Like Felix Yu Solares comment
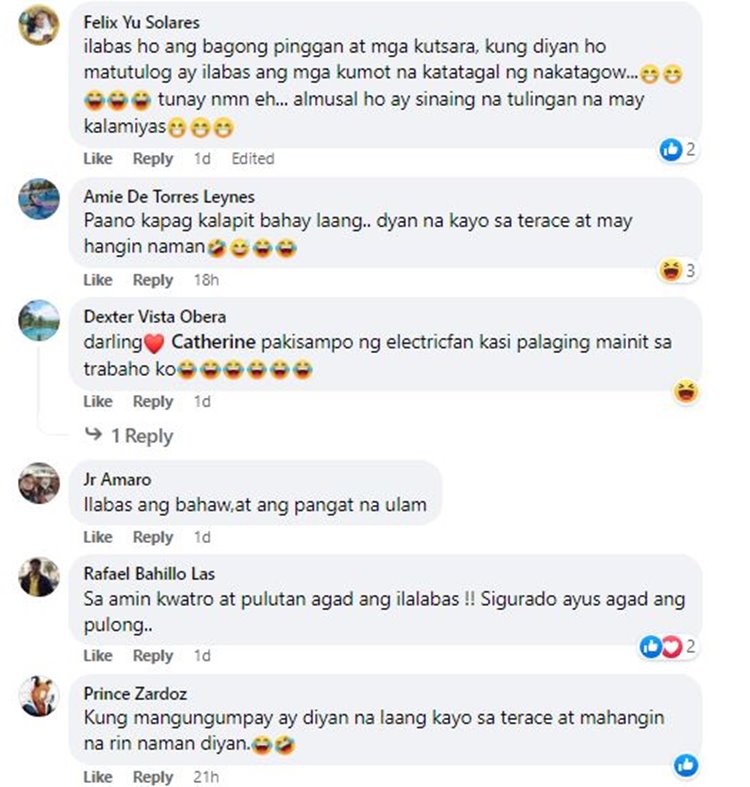The image size is (750, 787). [x=98, y=159]
